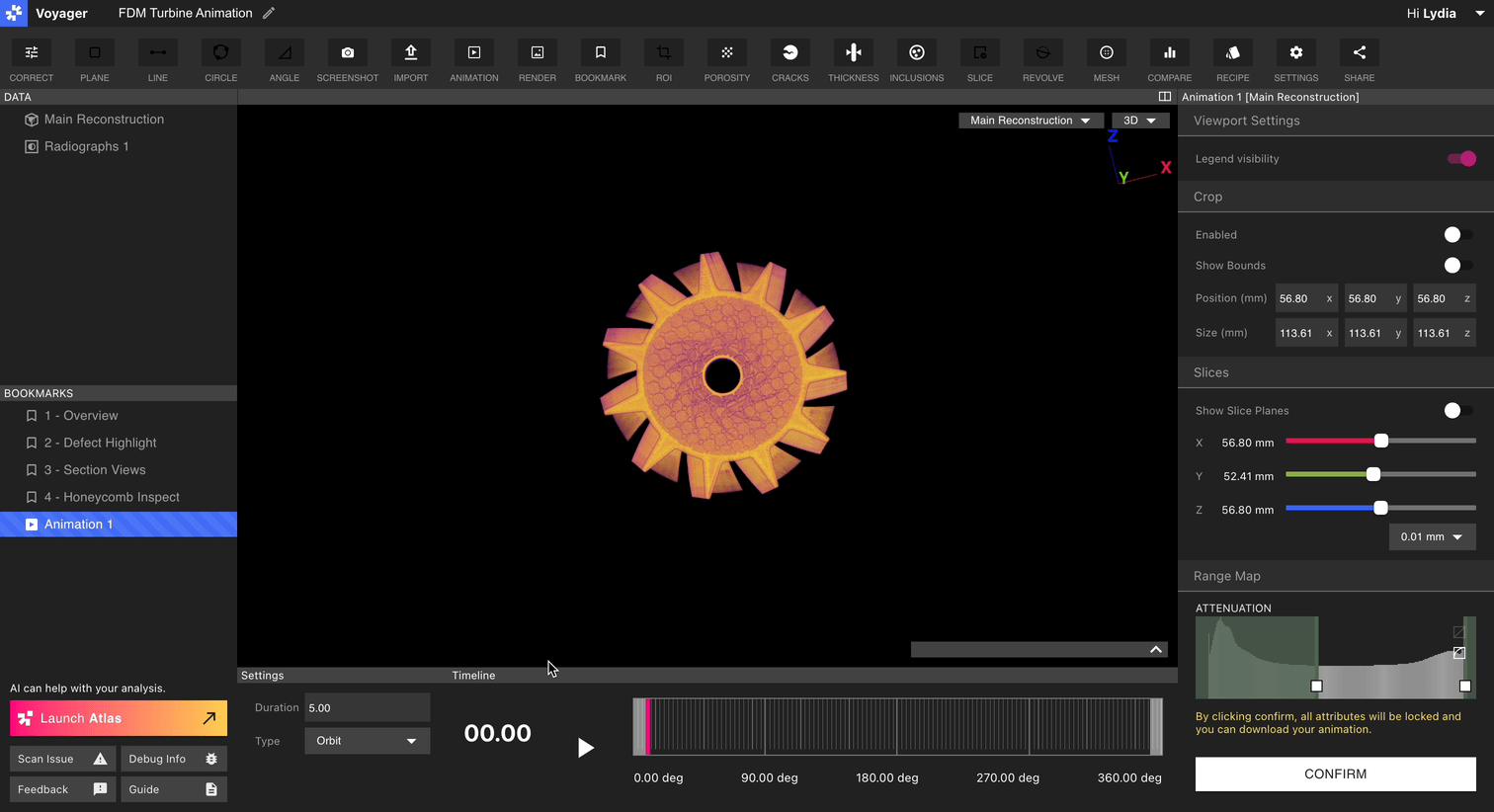Image resolution: width=1494 pixels, height=812 pixels.
Task: Open the Inclusions analysis tool
Action: tap(916, 59)
